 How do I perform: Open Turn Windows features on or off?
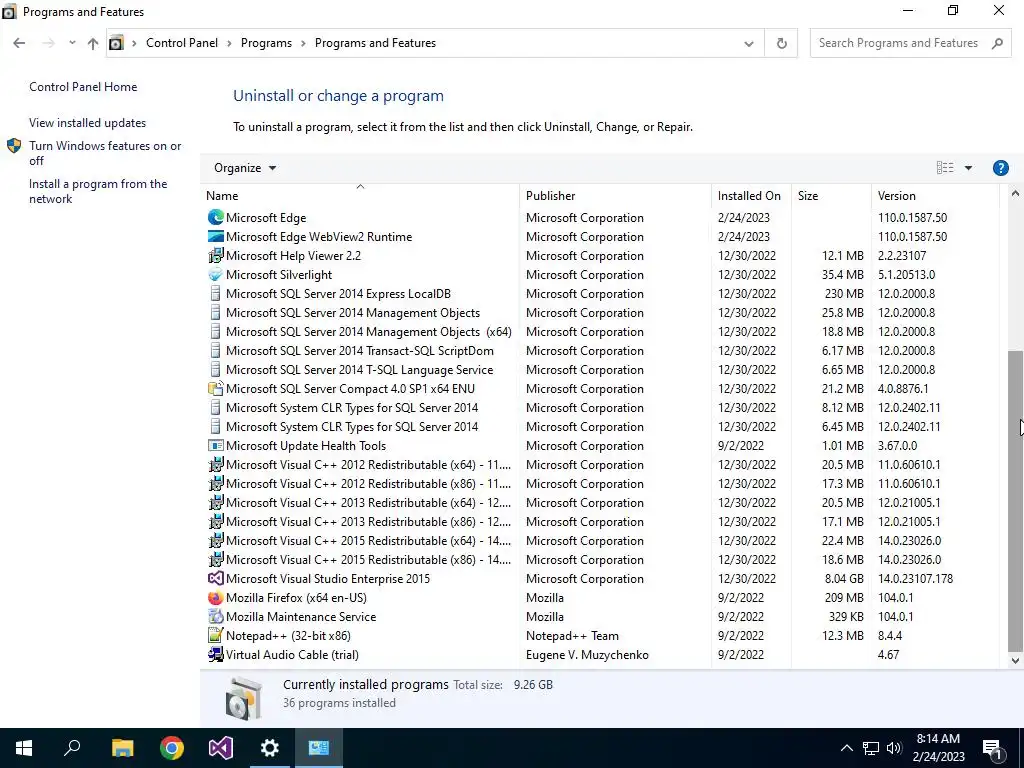pos(104,153)
